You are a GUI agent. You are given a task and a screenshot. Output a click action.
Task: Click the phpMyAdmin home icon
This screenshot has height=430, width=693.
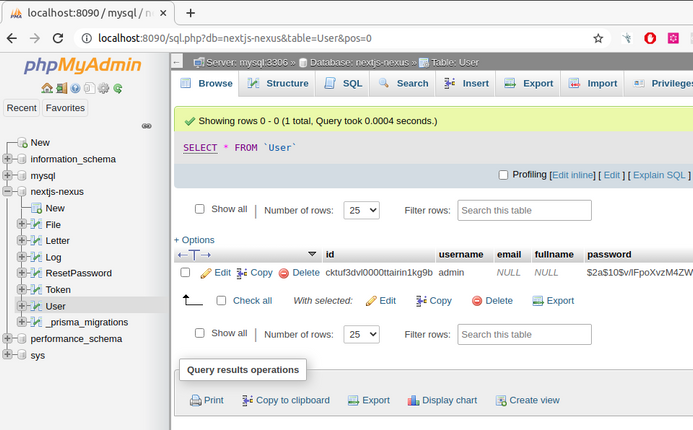(47, 88)
